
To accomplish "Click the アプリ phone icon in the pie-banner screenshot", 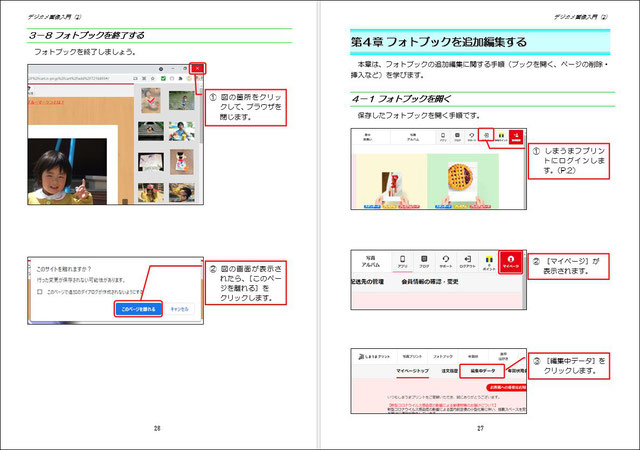I will click(443, 136).
